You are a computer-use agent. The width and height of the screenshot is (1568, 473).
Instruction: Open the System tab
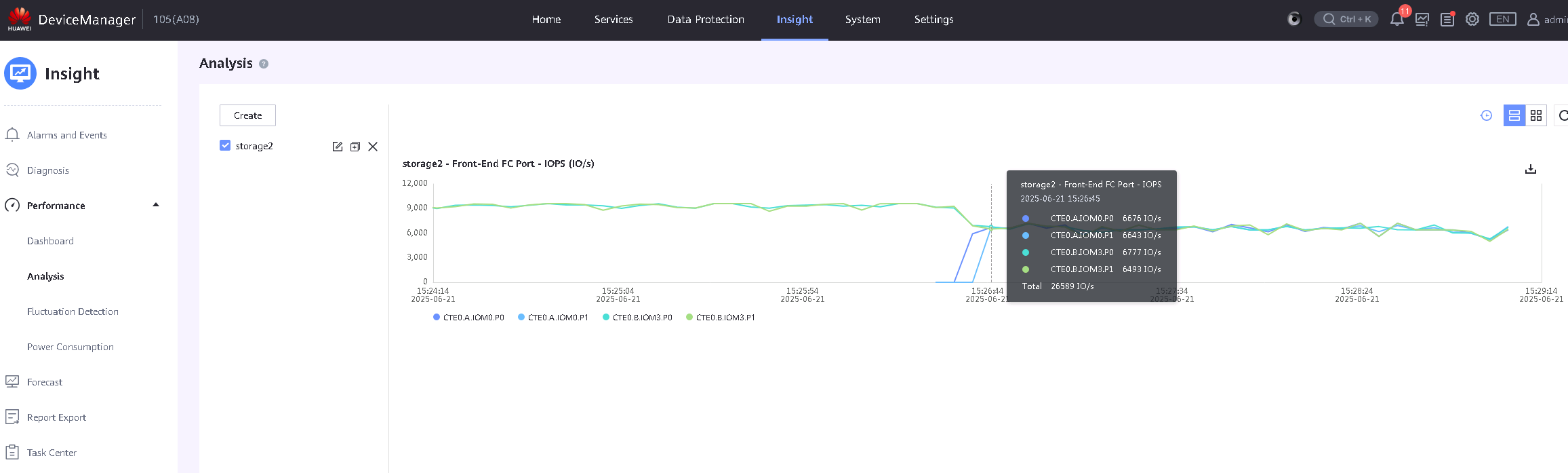click(863, 20)
